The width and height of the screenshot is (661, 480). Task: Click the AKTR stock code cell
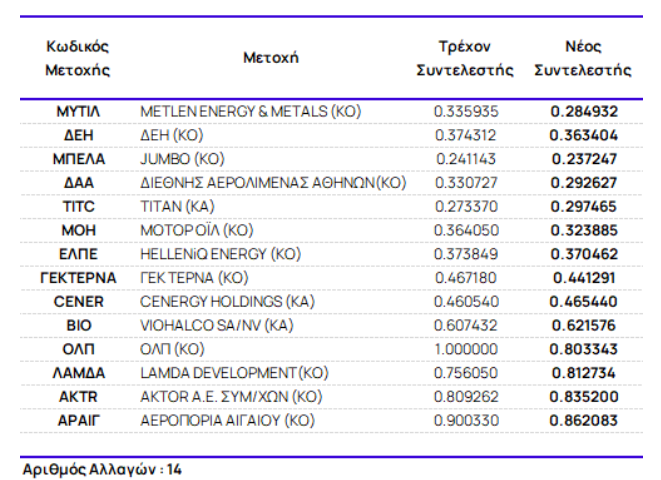pyautogui.click(x=78, y=396)
